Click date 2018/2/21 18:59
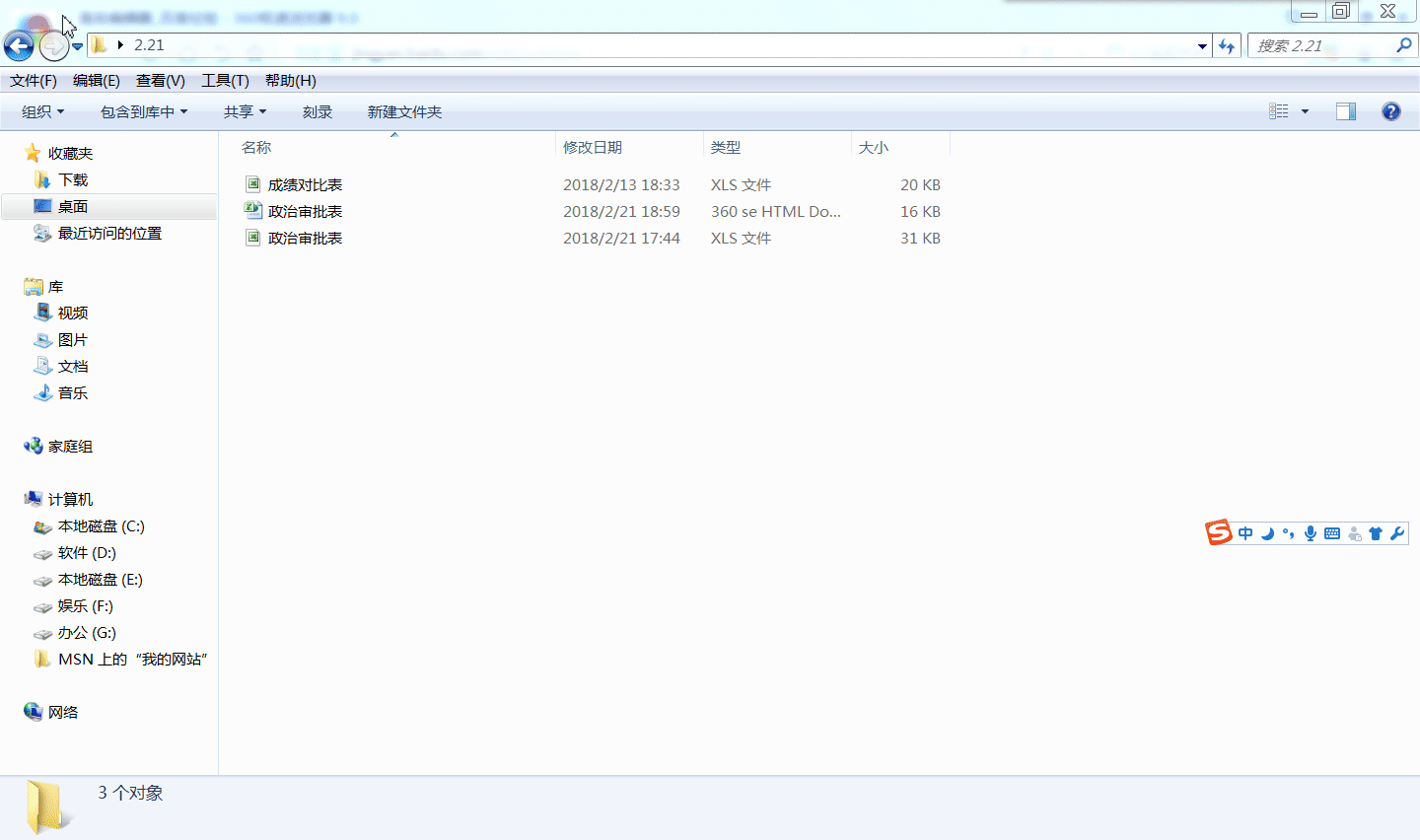 click(621, 212)
